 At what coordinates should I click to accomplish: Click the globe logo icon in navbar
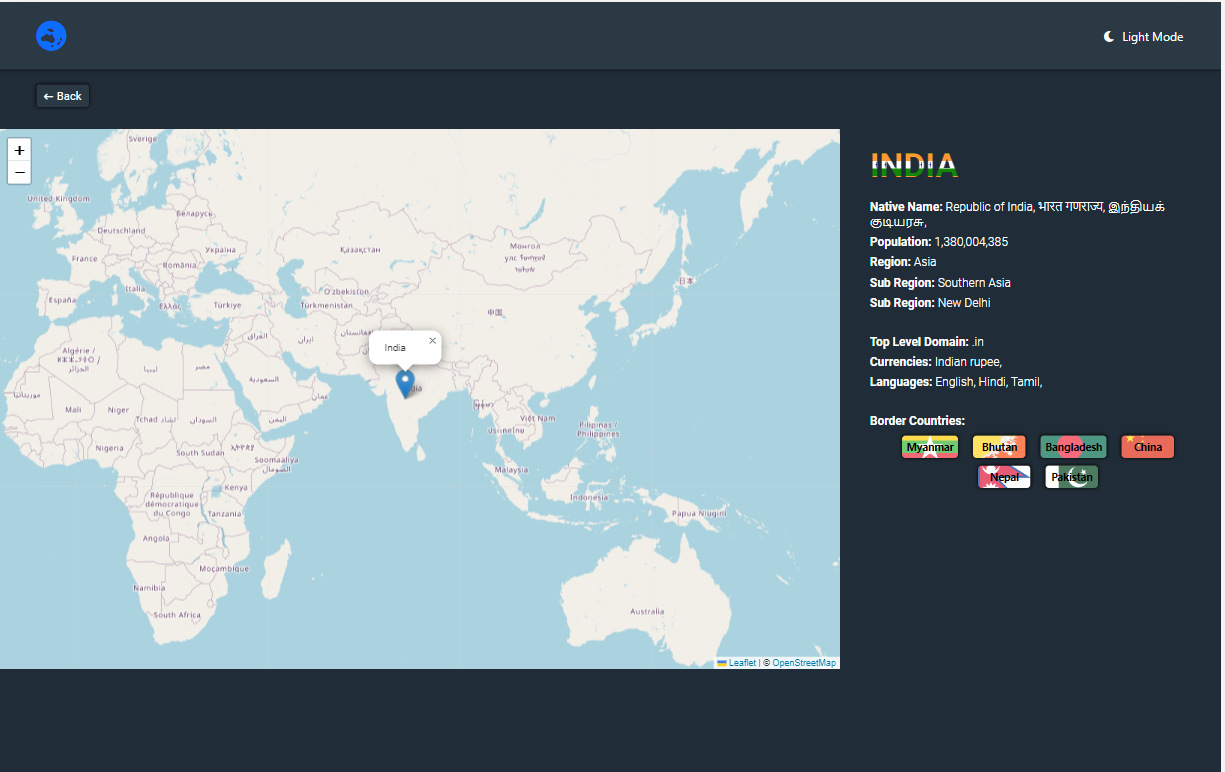pos(50,34)
